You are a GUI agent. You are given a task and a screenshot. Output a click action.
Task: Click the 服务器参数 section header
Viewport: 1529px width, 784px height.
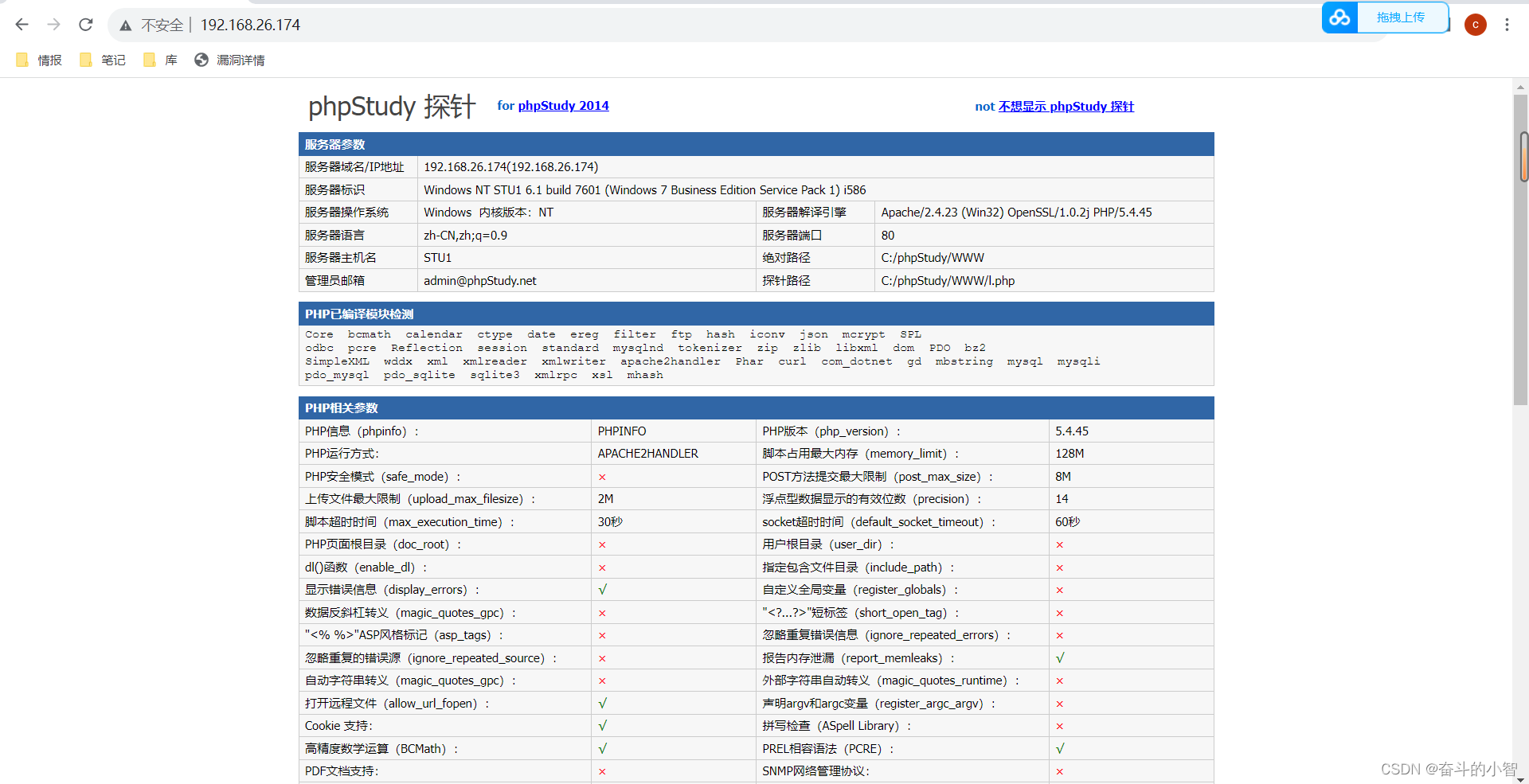click(x=756, y=144)
